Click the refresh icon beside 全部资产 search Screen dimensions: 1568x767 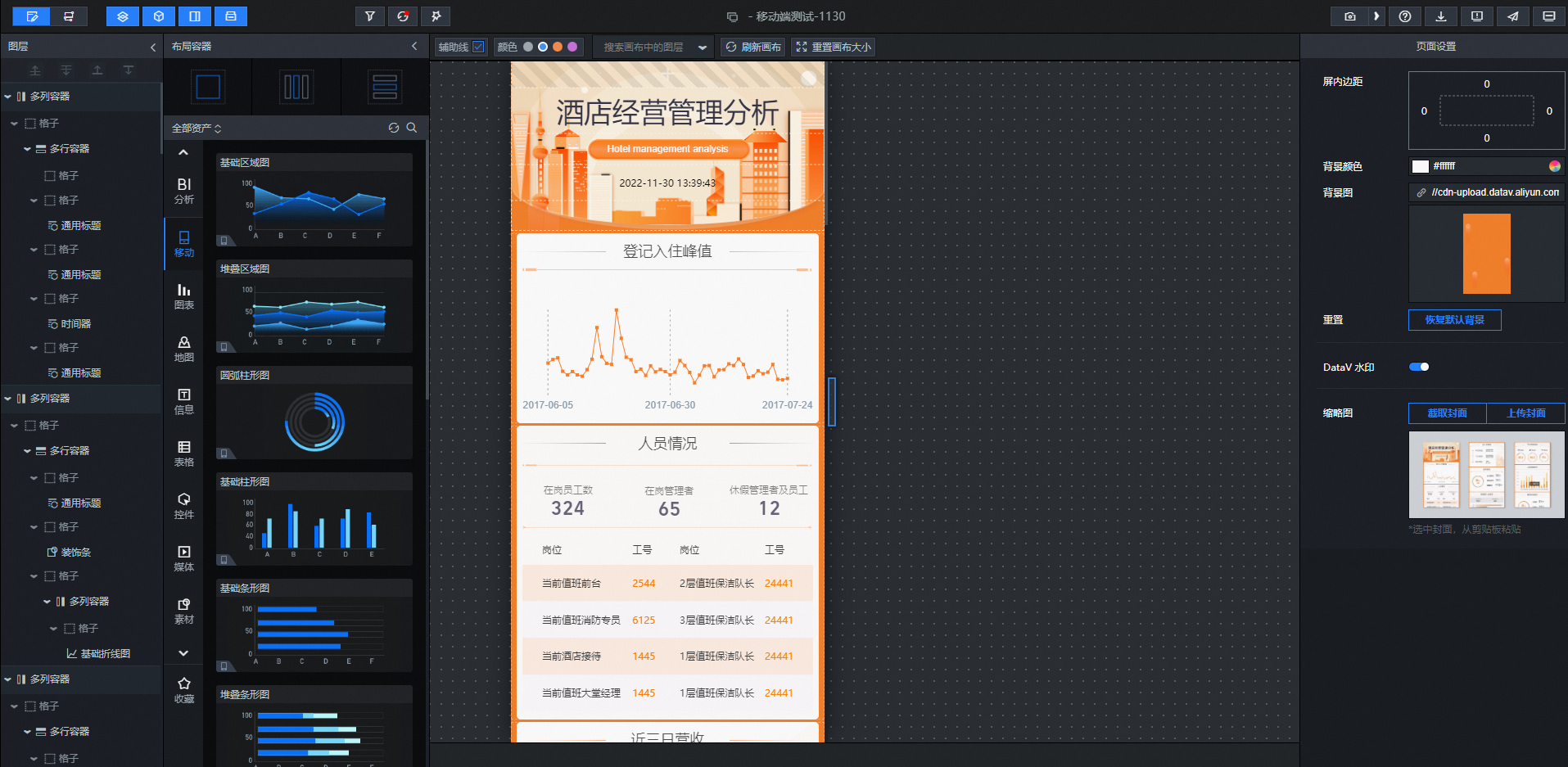[x=394, y=128]
